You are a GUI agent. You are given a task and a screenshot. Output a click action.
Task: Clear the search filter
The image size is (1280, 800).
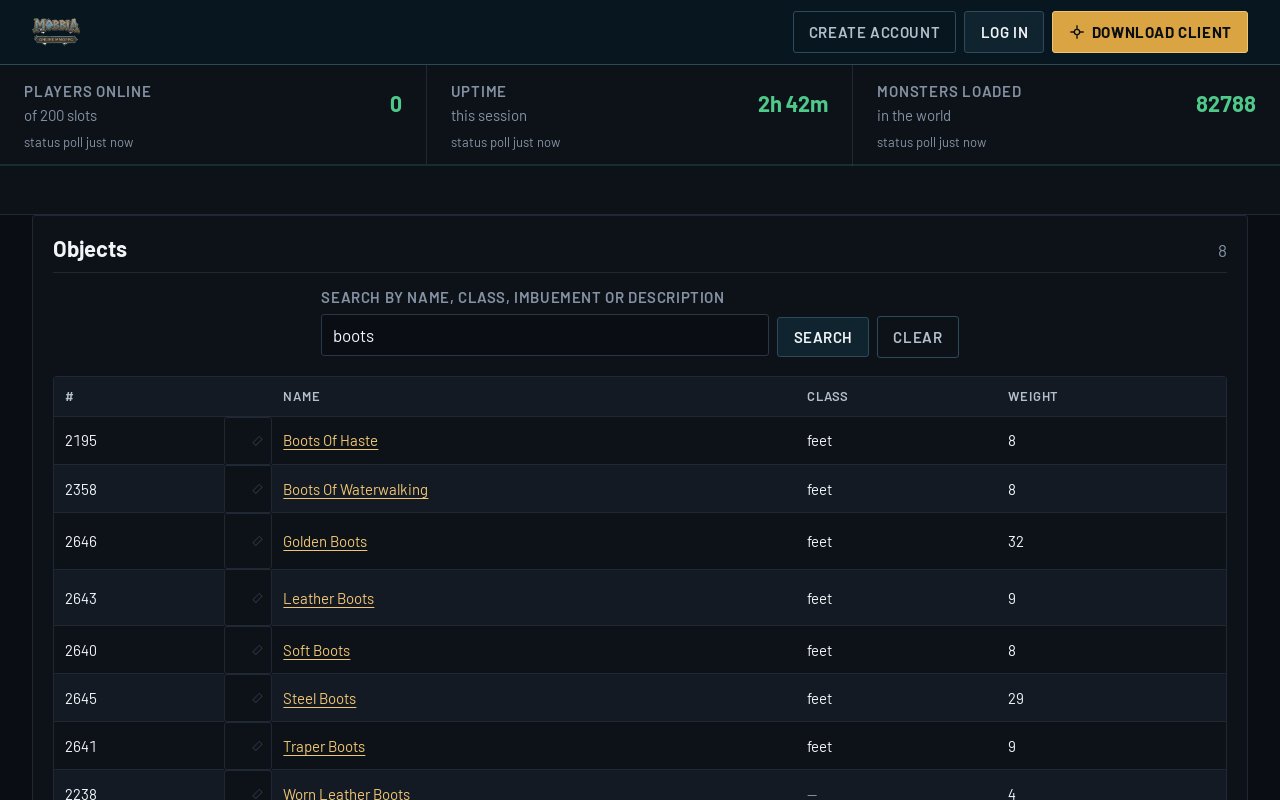pyautogui.click(x=918, y=337)
